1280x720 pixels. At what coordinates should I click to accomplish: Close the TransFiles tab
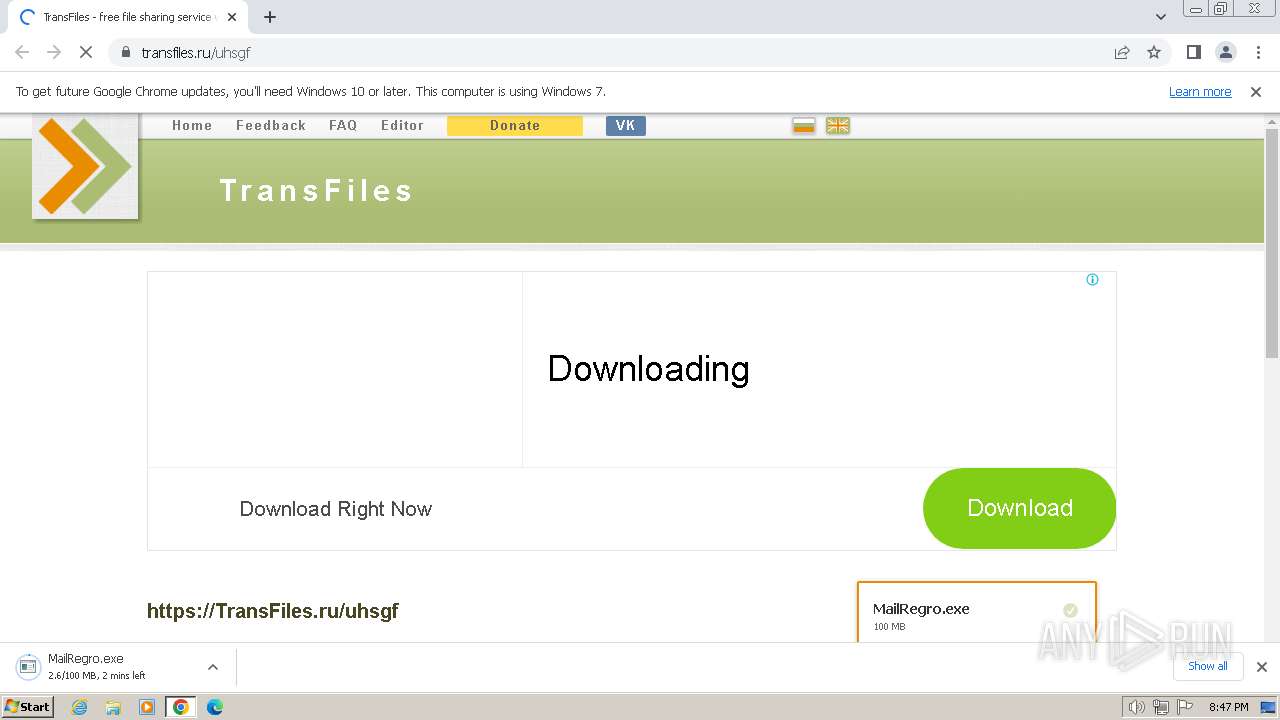tap(232, 17)
